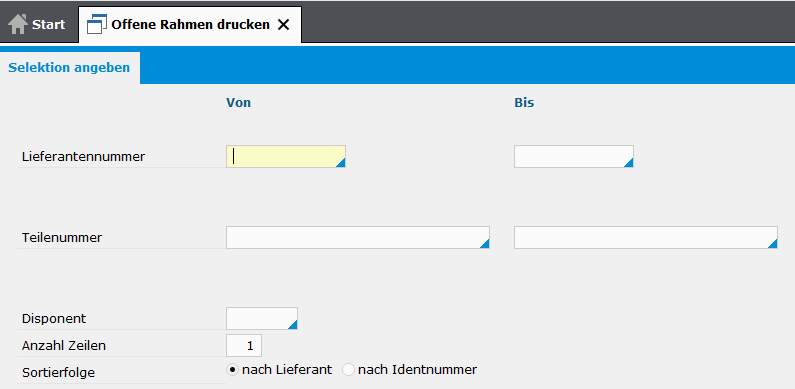Select the nach Identnummer radio button

coord(348,370)
